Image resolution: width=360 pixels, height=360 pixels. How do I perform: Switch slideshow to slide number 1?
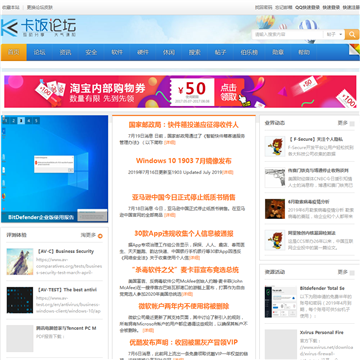coord(6,120)
